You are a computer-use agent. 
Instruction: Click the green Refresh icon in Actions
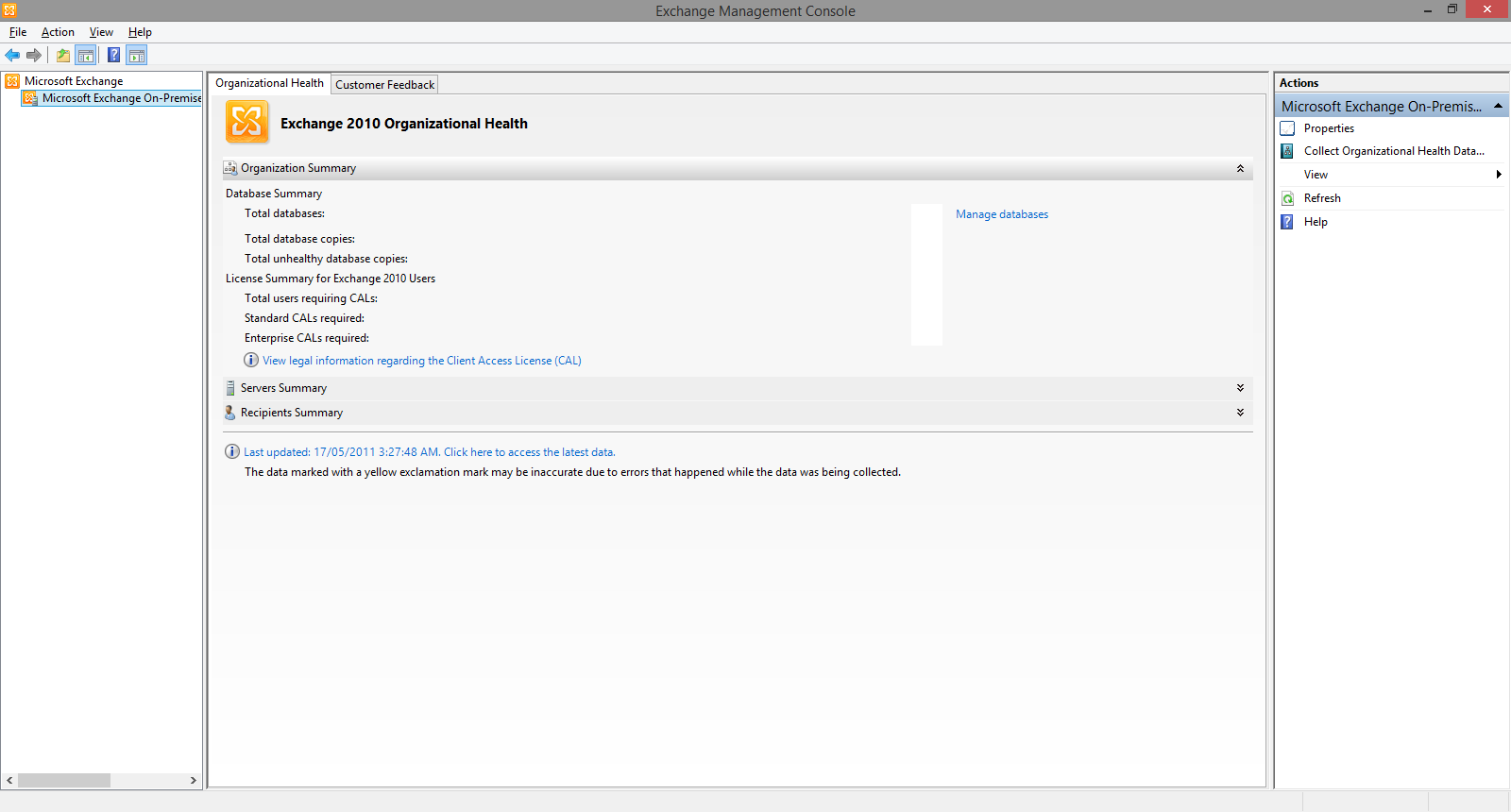1287,198
